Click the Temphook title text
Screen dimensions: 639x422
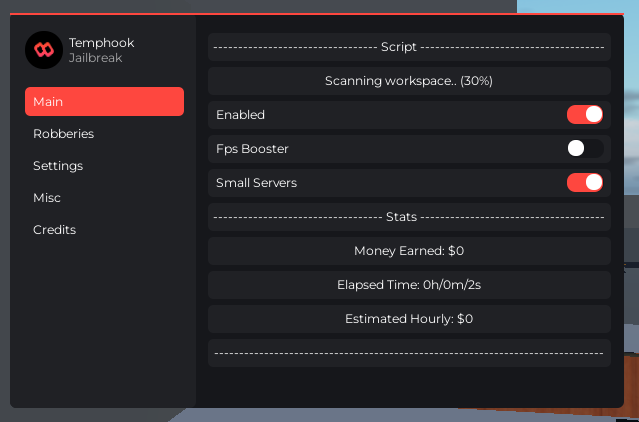[101, 43]
